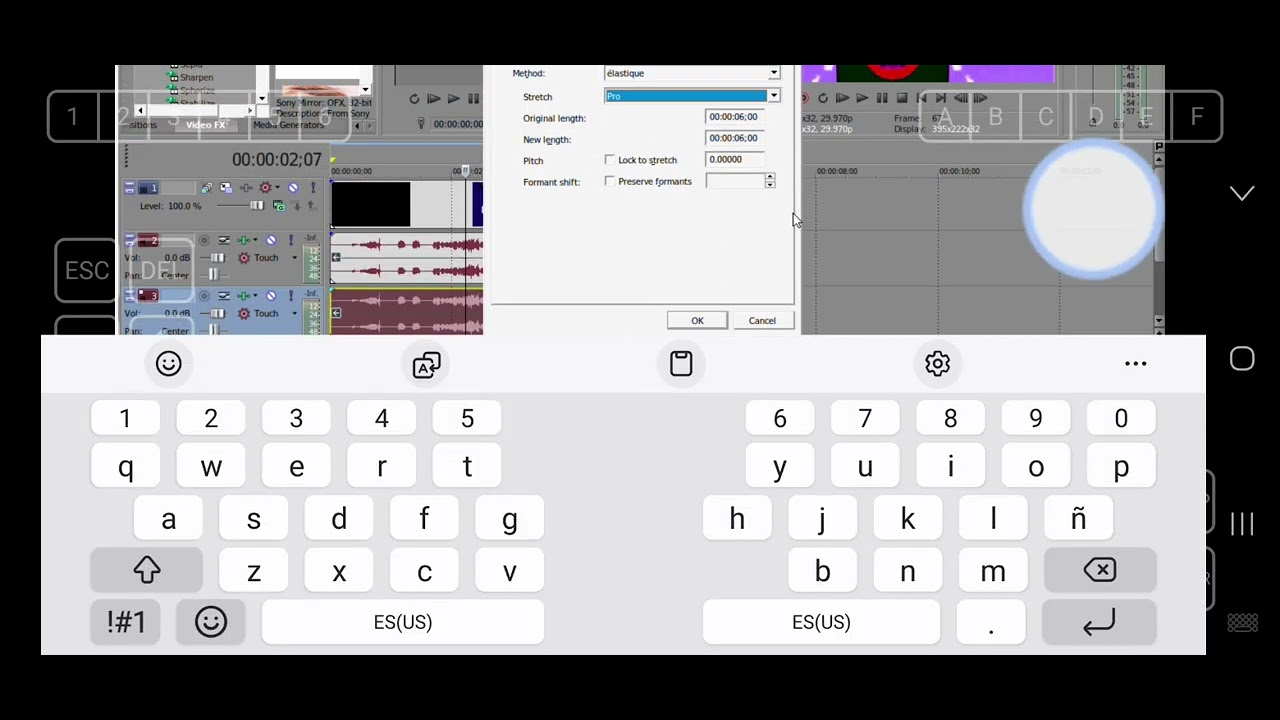Tap the left ES(US) spacebar

click(403, 622)
